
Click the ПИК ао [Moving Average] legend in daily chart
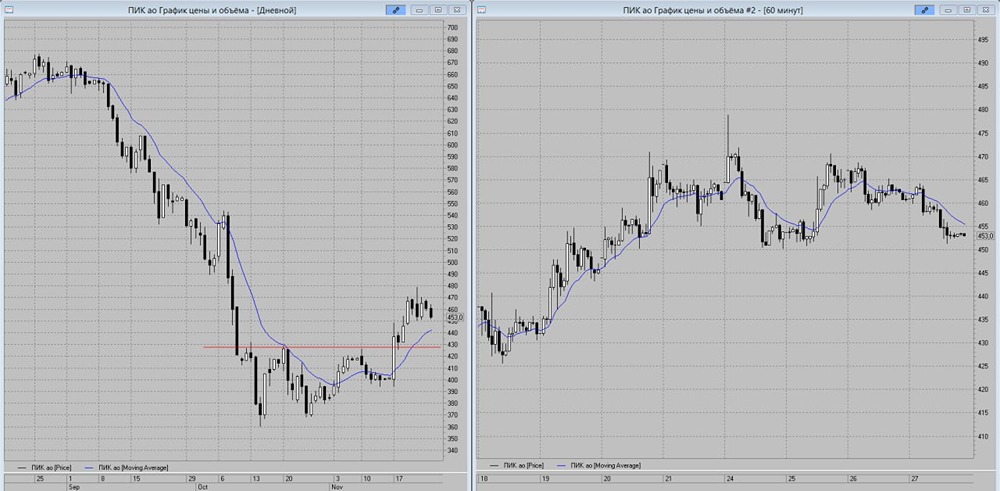(x=126, y=467)
